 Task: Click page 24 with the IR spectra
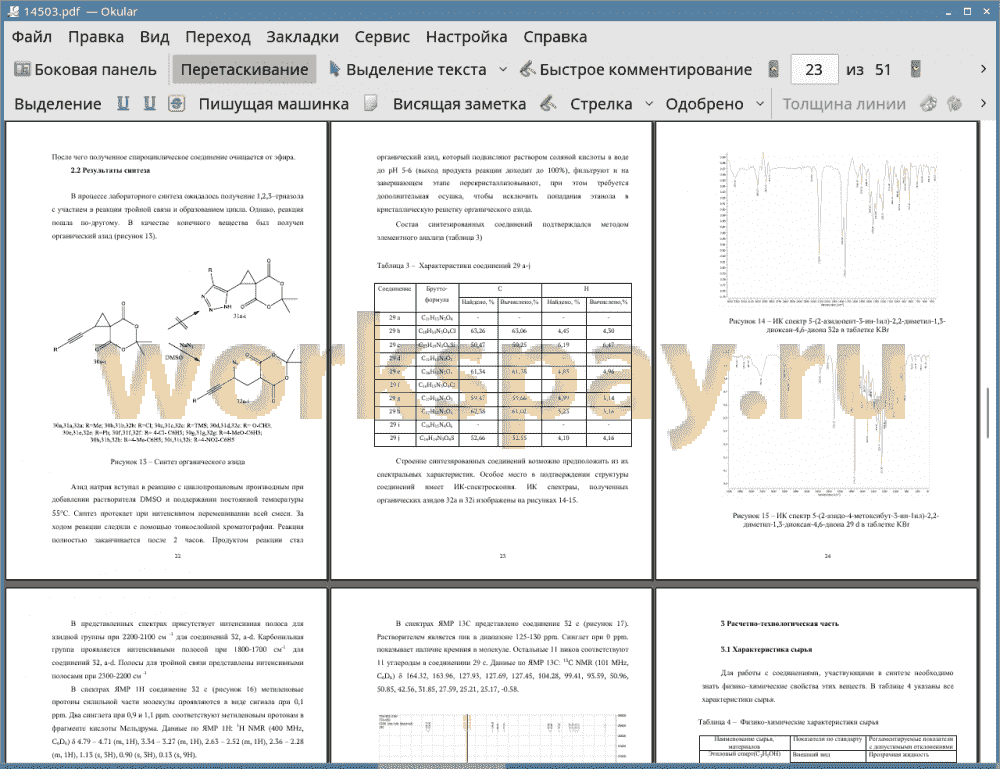(816, 351)
